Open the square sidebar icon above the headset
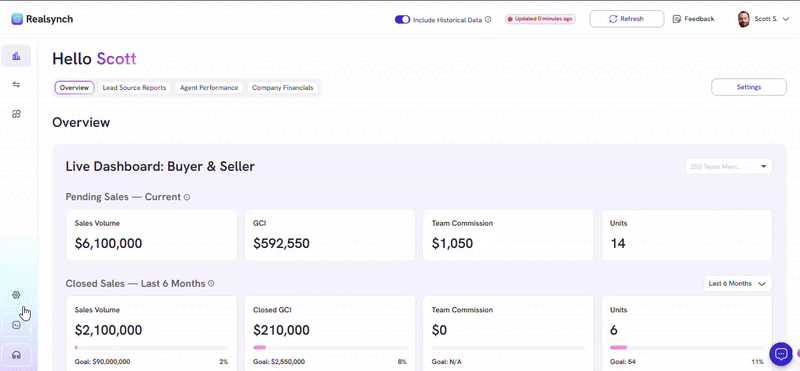The image size is (800, 371). click(16, 325)
